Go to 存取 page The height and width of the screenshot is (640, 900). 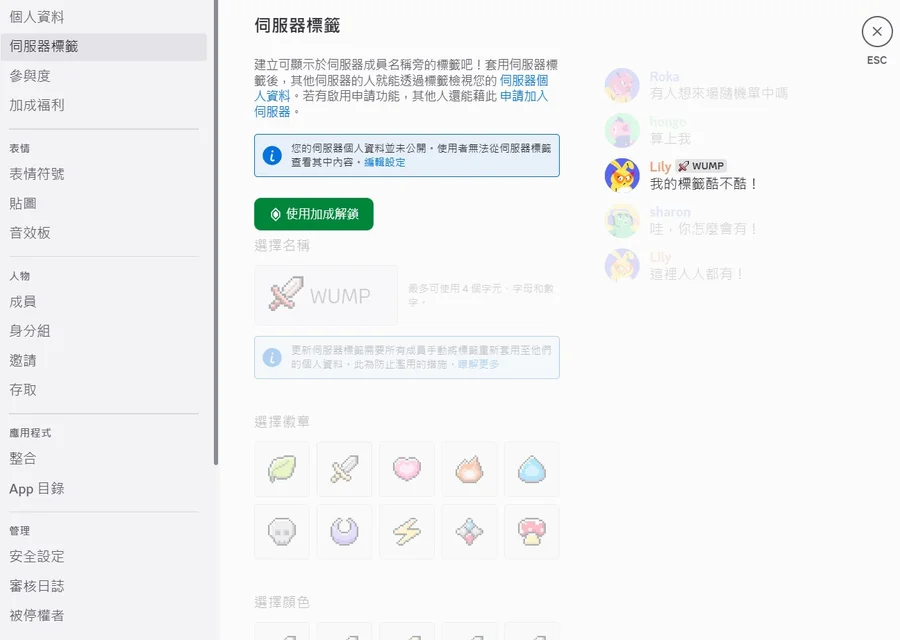[104, 390]
